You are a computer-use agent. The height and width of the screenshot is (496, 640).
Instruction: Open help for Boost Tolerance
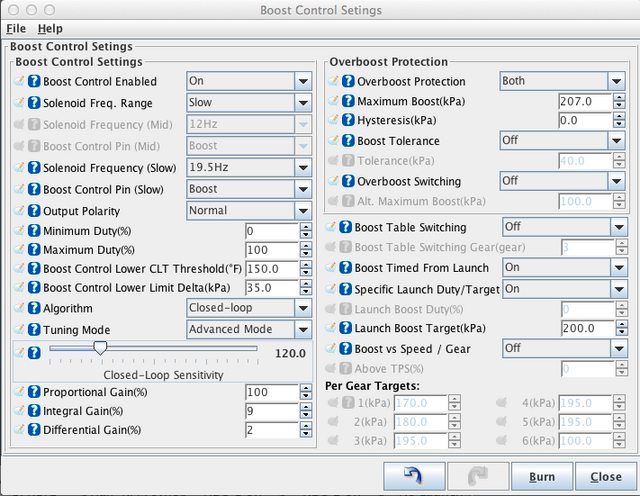(348, 141)
